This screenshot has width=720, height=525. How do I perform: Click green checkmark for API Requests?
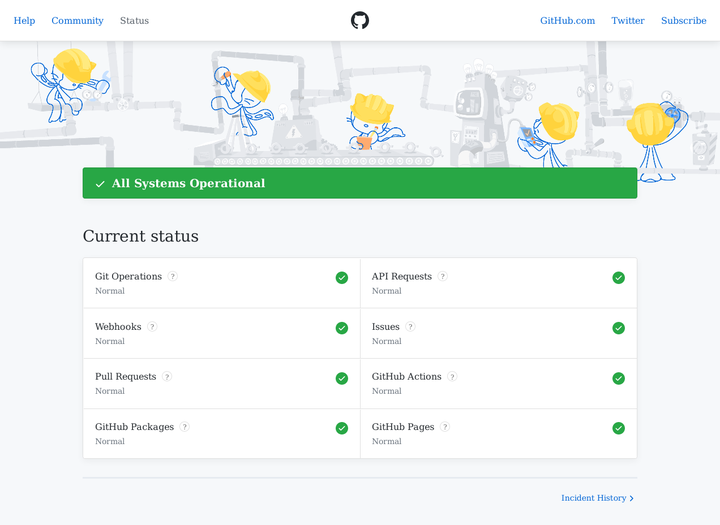[x=618, y=278]
